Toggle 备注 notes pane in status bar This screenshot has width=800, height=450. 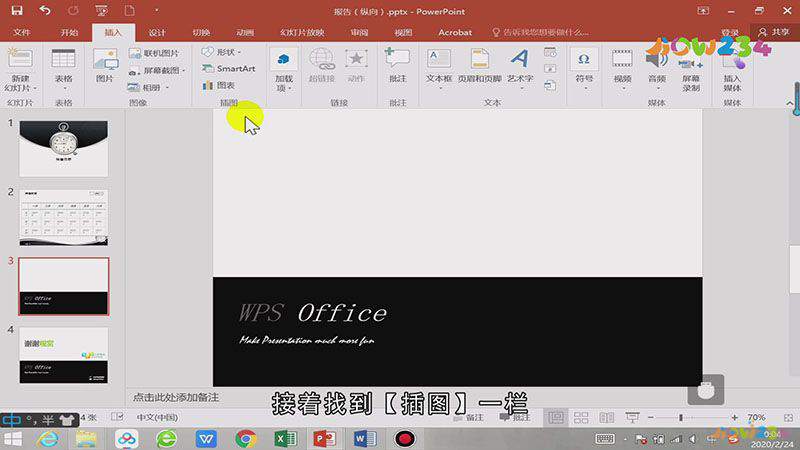pyautogui.click(x=468, y=418)
